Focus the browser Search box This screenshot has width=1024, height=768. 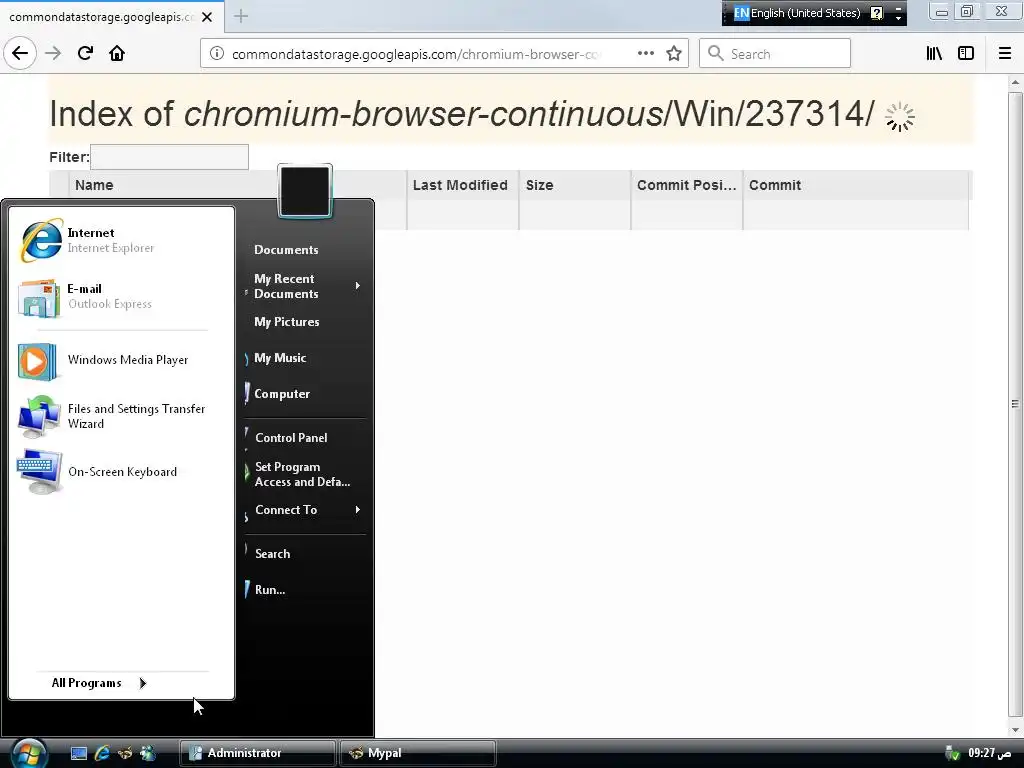[775, 54]
